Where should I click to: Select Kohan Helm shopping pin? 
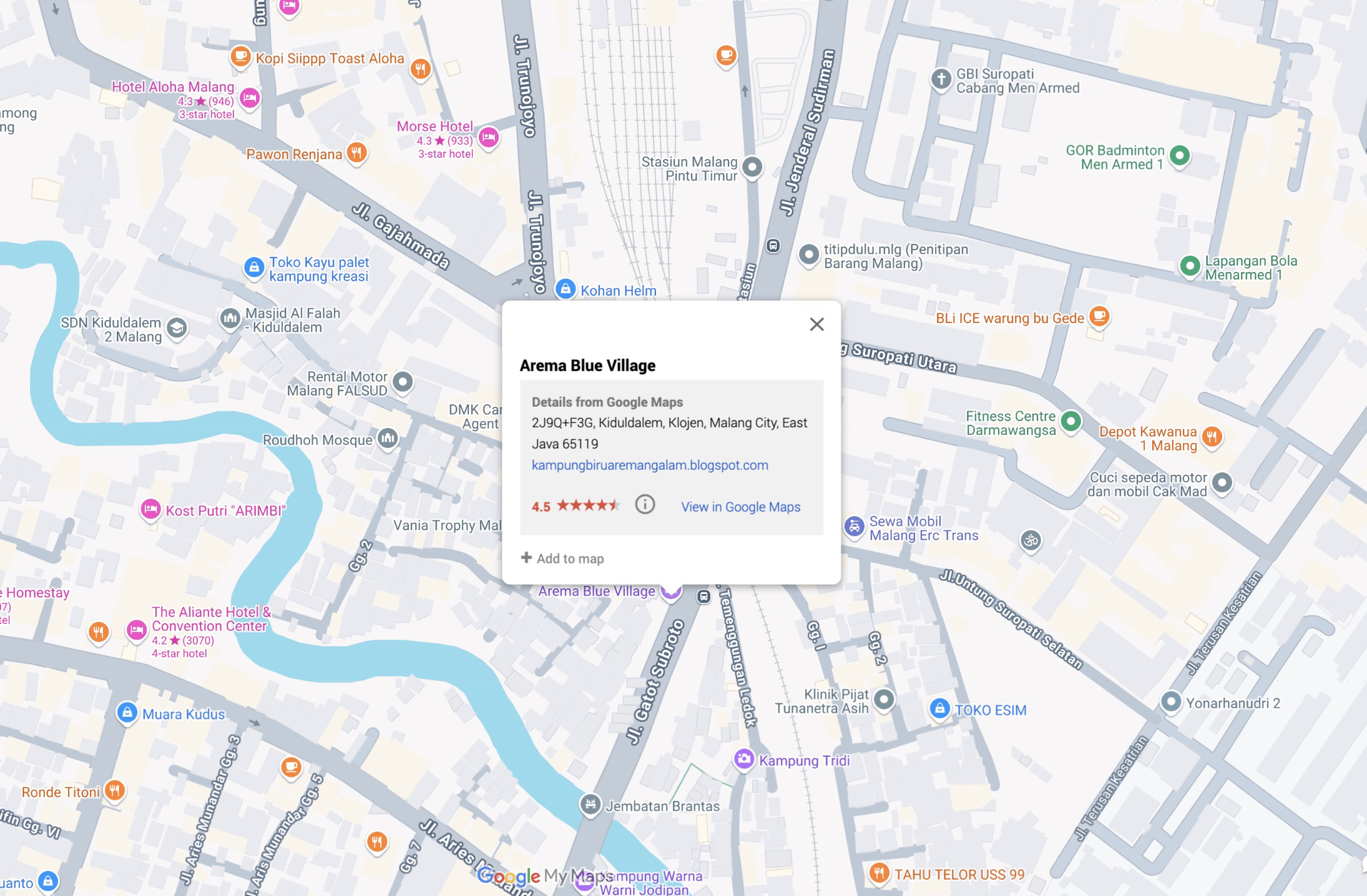pyautogui.click(x=565, y=289)
